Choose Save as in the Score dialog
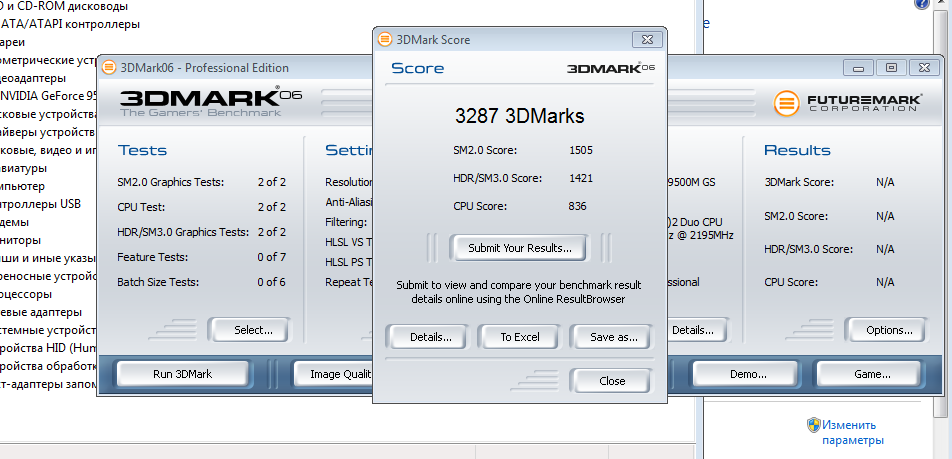The width and height of the screenshot is (952, 459). click(613, 337)
